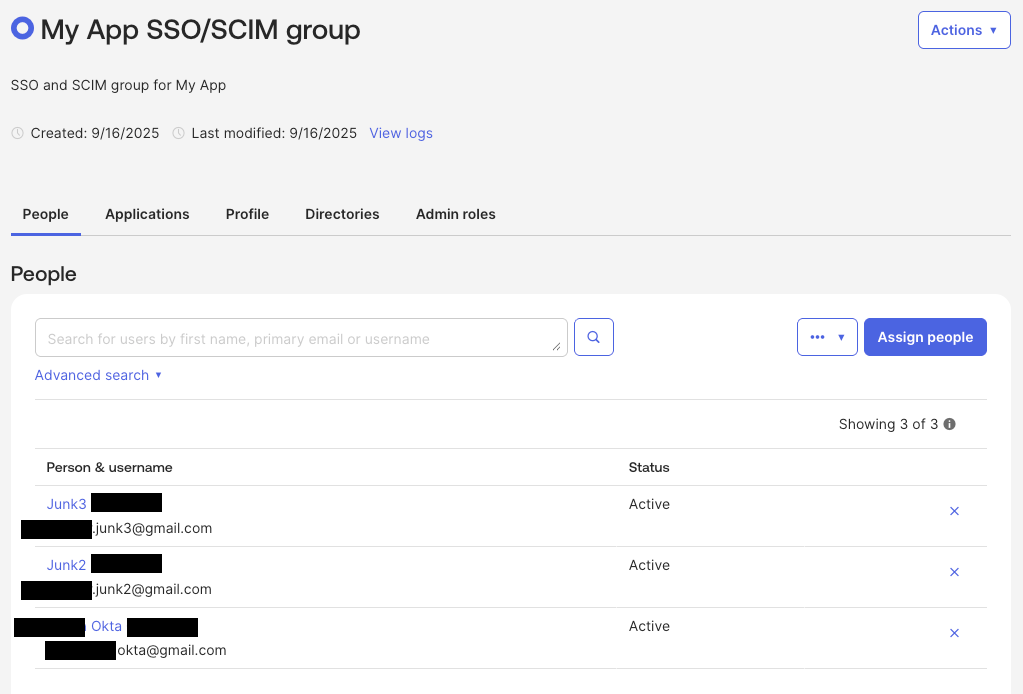
Task: Click the okta@gmail.com email text
Action: point(172,650)
